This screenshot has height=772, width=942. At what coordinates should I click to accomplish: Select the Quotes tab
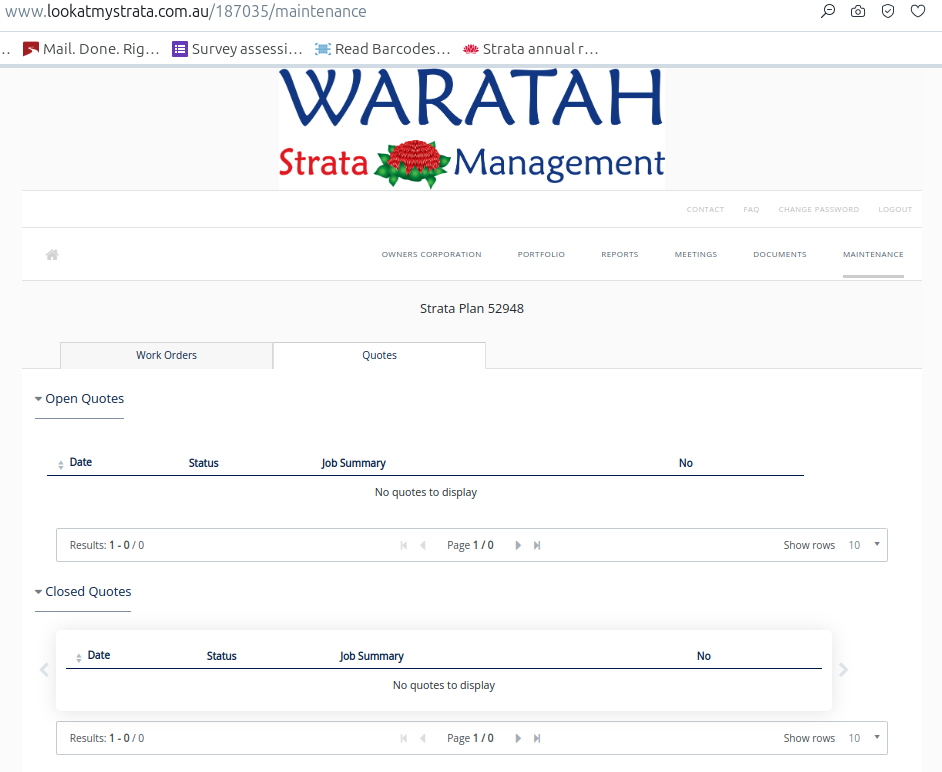(x=379, y=356)
